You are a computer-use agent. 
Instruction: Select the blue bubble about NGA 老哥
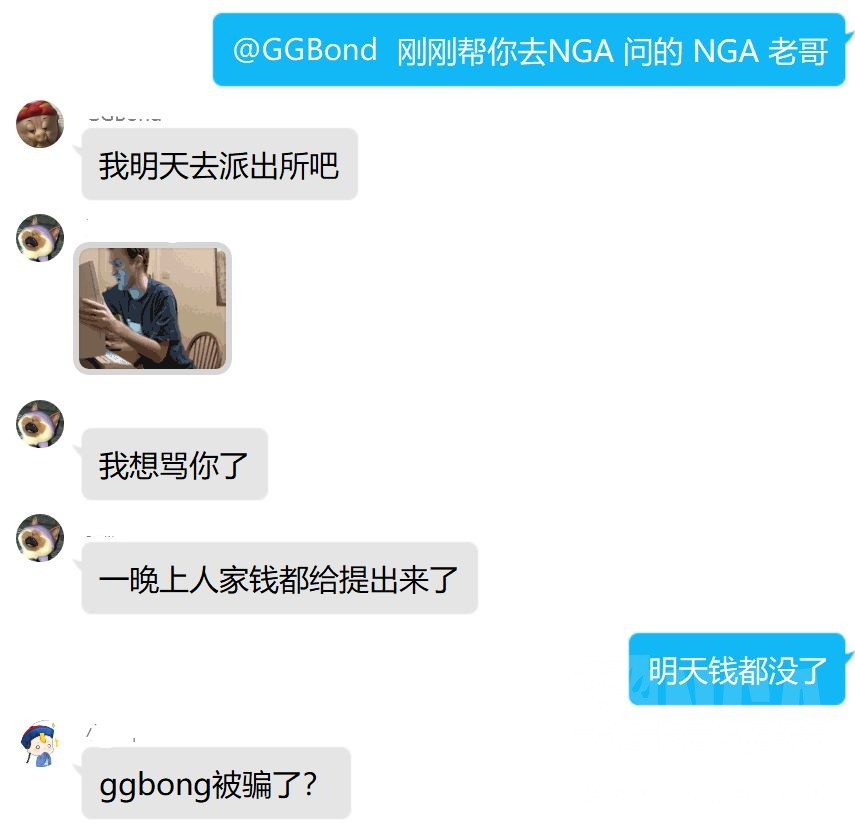(x=529, y=50)
